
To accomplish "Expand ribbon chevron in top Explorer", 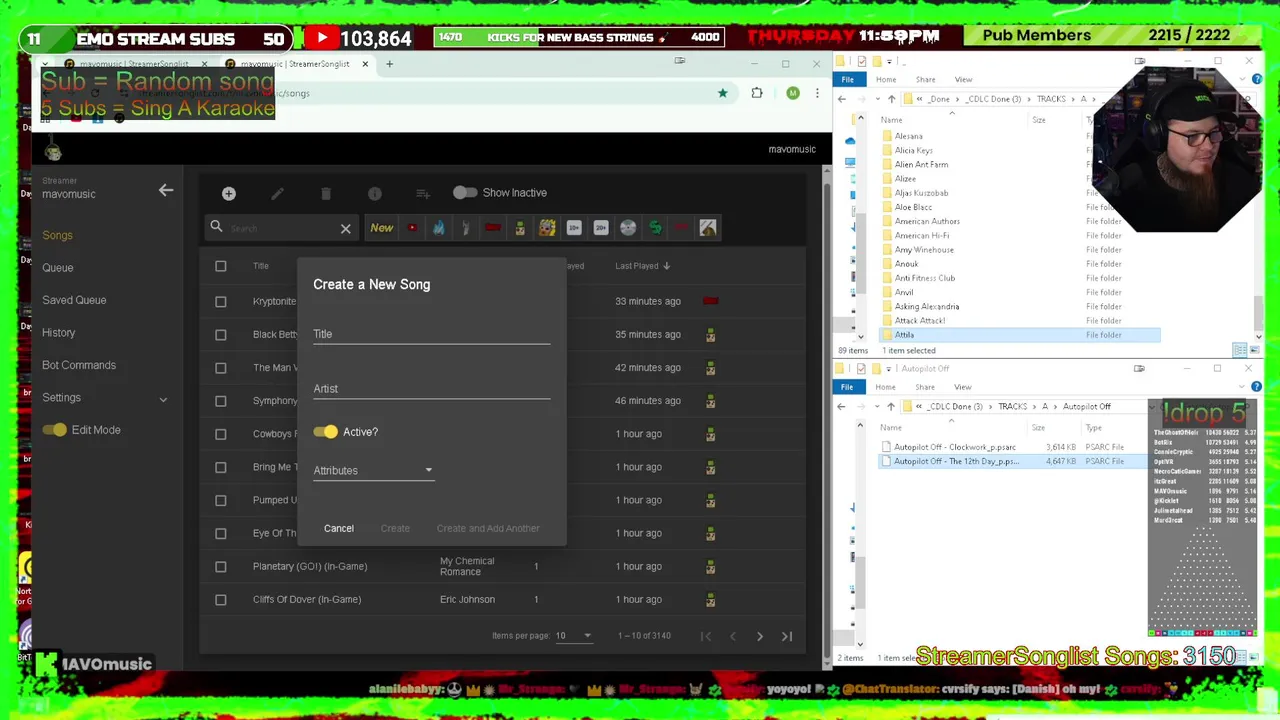I will 1240,79.
